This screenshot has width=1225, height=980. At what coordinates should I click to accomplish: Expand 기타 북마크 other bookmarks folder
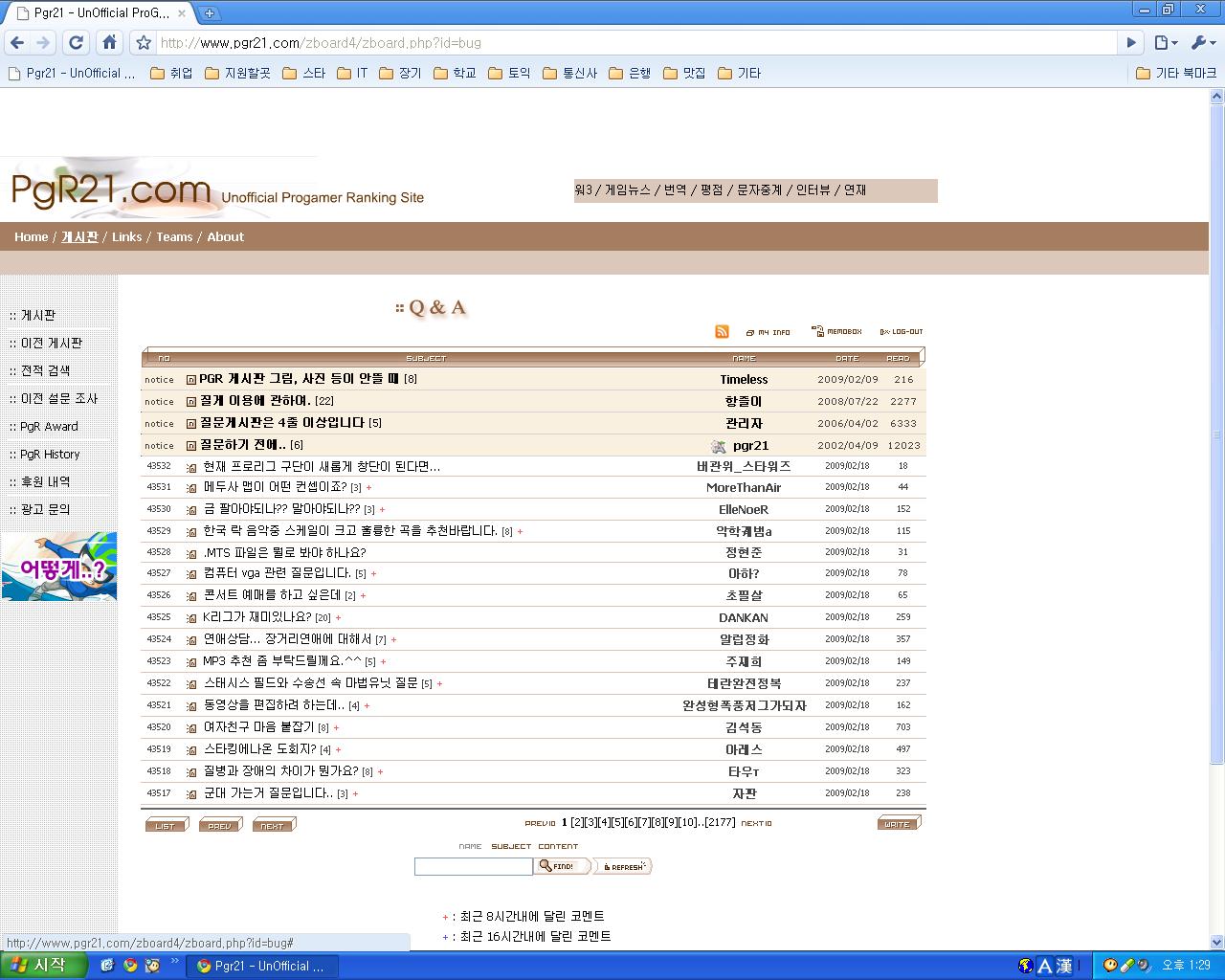1176,73
